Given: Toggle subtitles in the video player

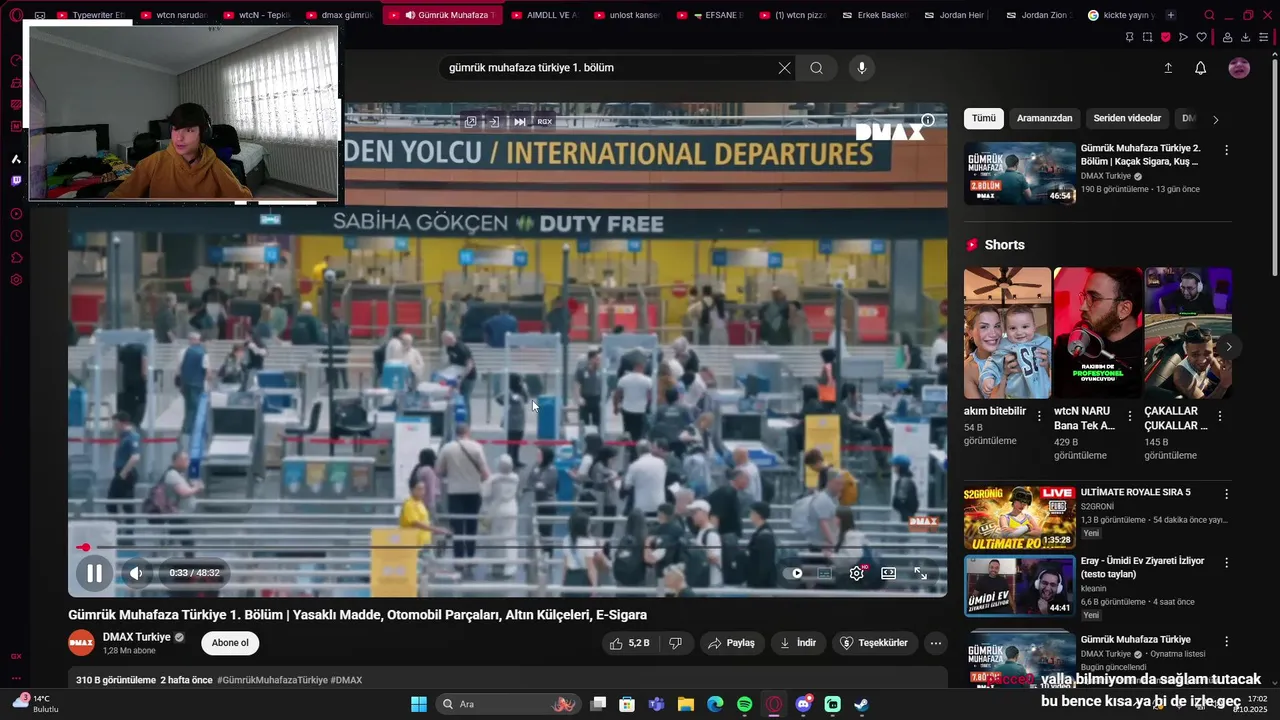Looking at the screenshot, I should click(825, 573).
